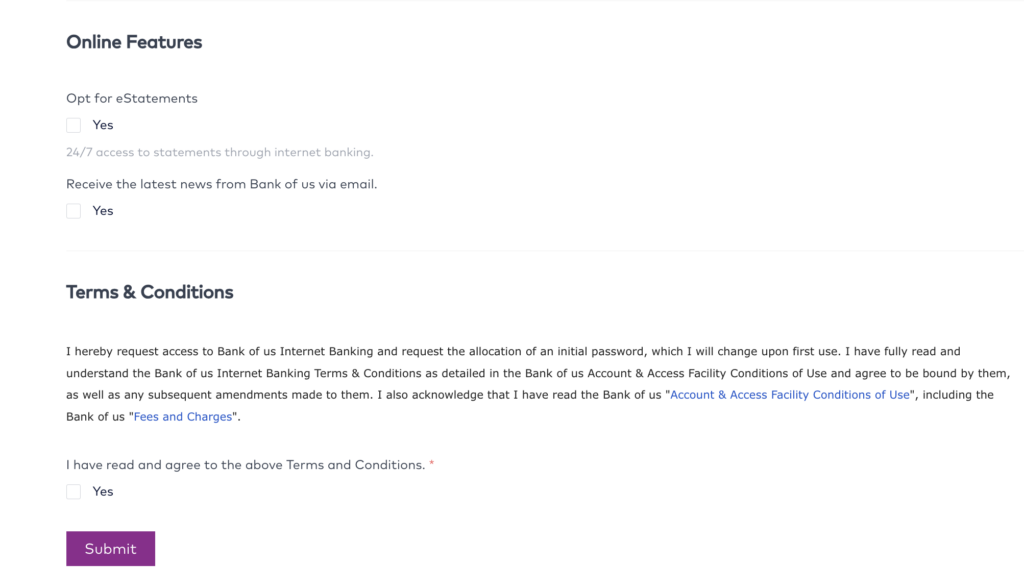This screenshot has height=588, width=1024.
Task: Open Account & Access Facility Conditions link
Action: (790, 395)
